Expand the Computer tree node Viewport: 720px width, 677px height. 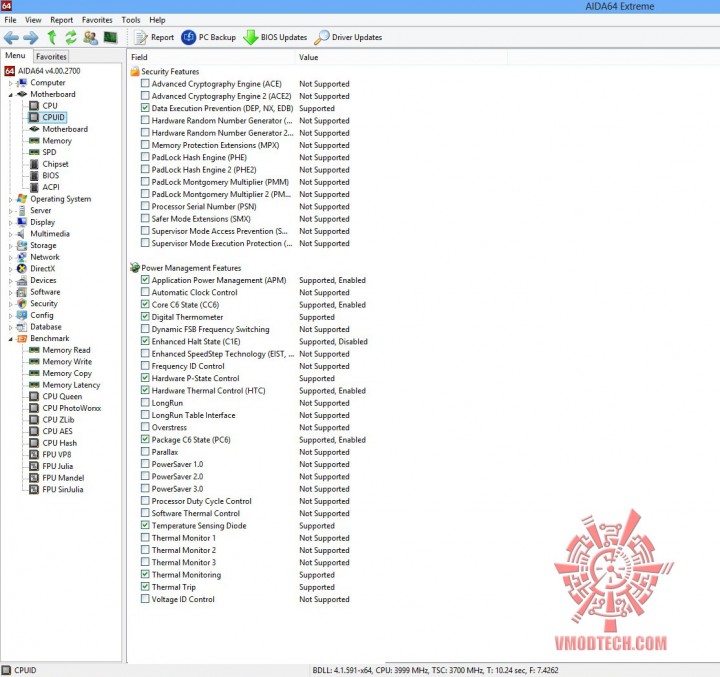coord(11,83)
